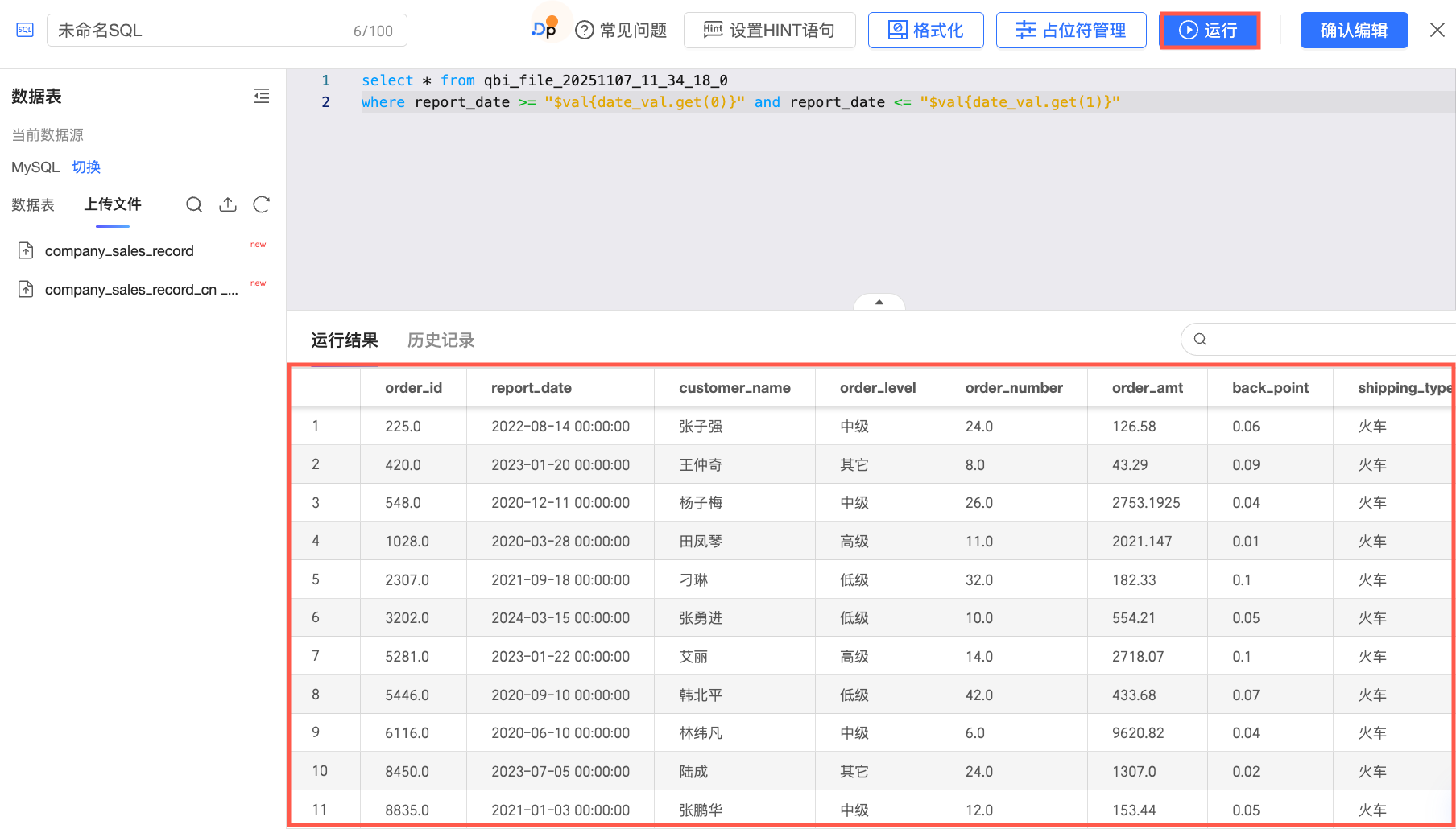Refresh the uploaded file list
The image size is (1456, 829).
pyautogui.click(x=261, y=204)
